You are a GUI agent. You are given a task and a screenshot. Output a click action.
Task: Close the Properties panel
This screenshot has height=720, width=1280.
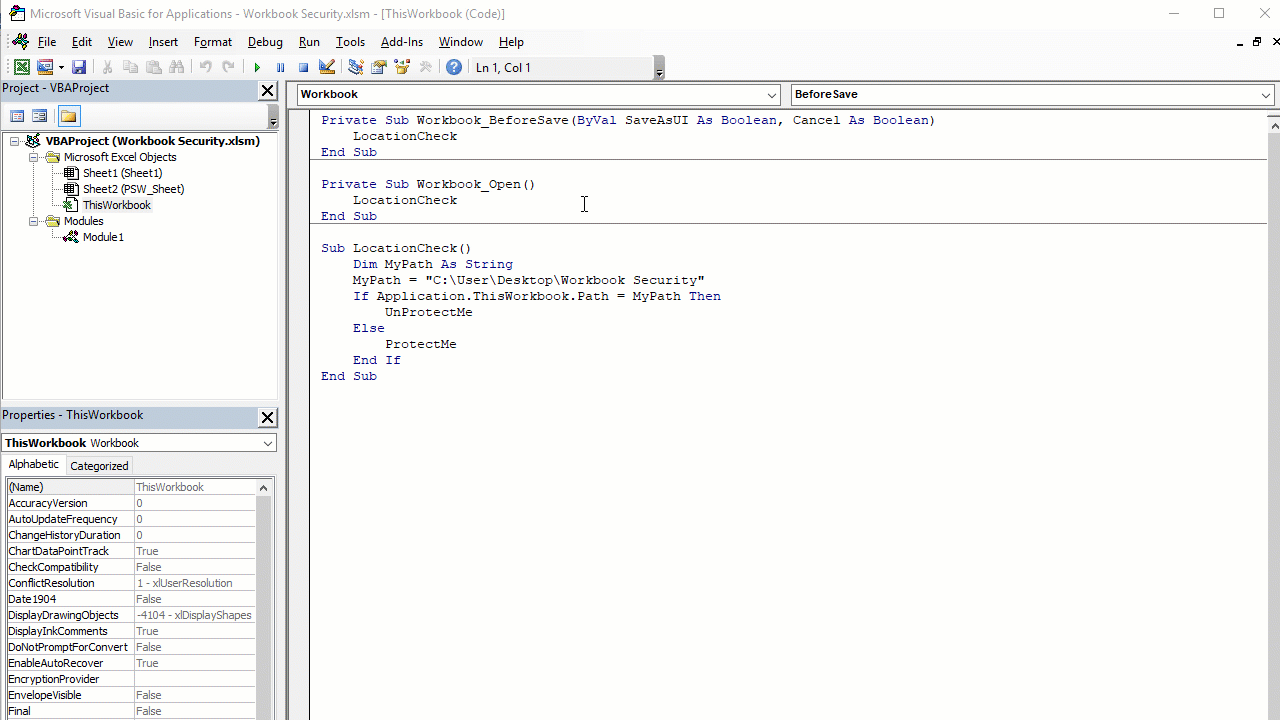(x=267, y=417)
